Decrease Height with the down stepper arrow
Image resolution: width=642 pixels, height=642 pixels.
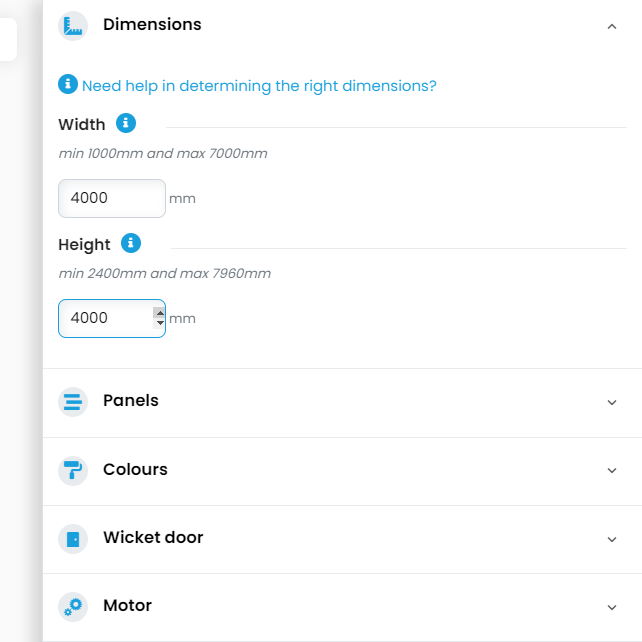(x=159, y=324)
